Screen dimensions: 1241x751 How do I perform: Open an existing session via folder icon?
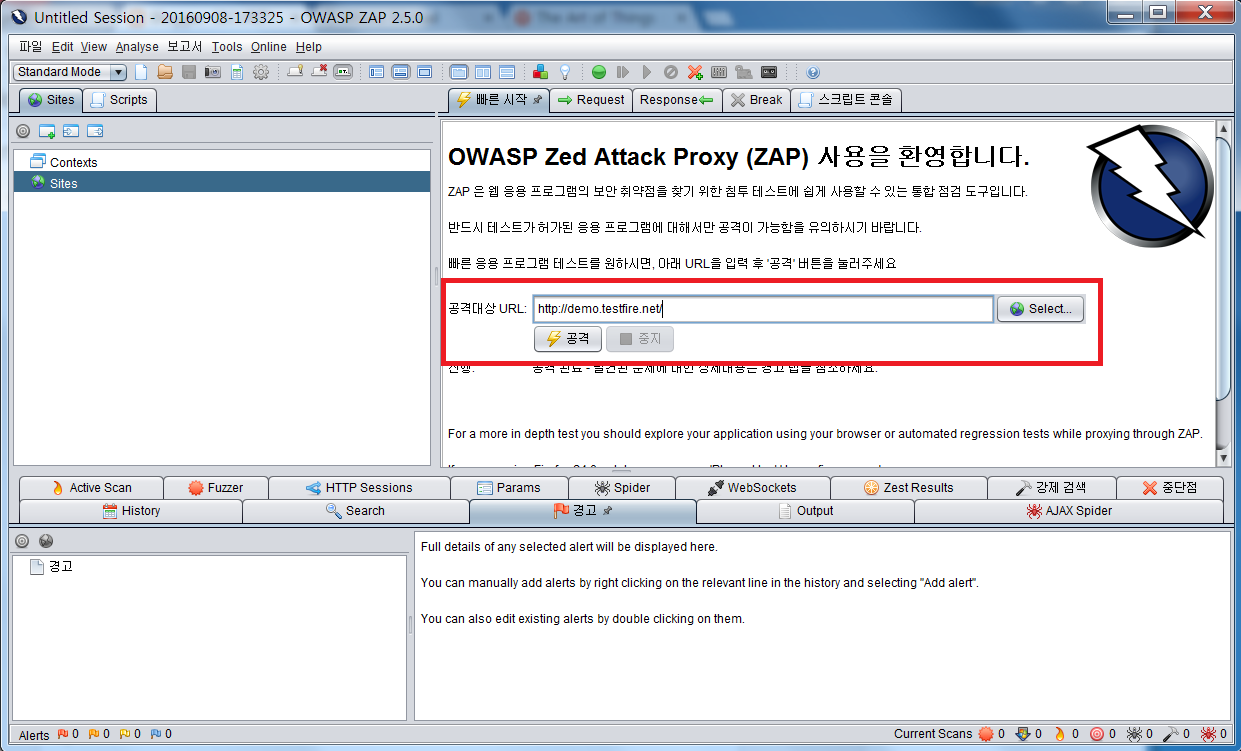point(165,72)
